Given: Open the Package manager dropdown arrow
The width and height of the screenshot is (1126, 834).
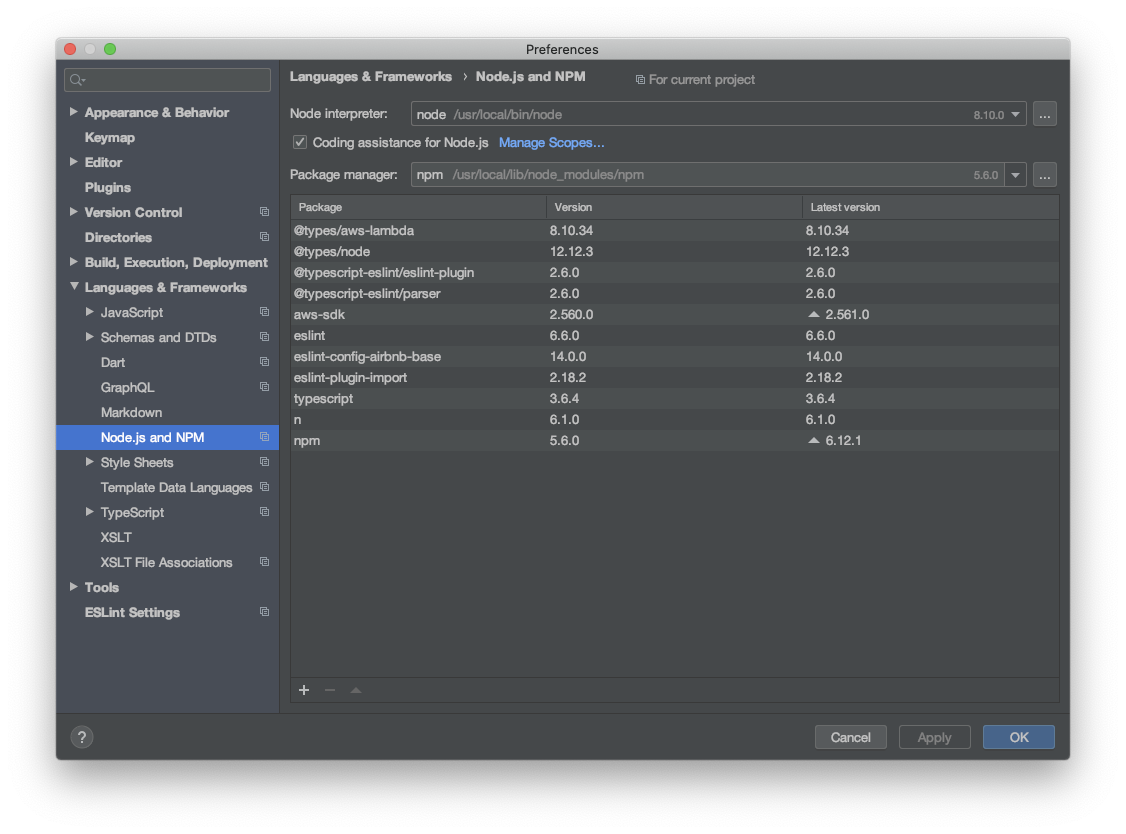Looking at the screenshot, I should (x=1015, y=175).
